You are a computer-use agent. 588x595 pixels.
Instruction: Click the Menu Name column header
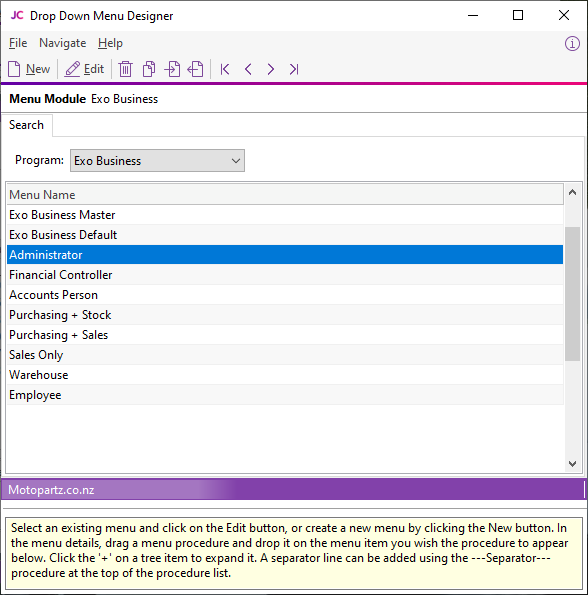coord(285,195)
